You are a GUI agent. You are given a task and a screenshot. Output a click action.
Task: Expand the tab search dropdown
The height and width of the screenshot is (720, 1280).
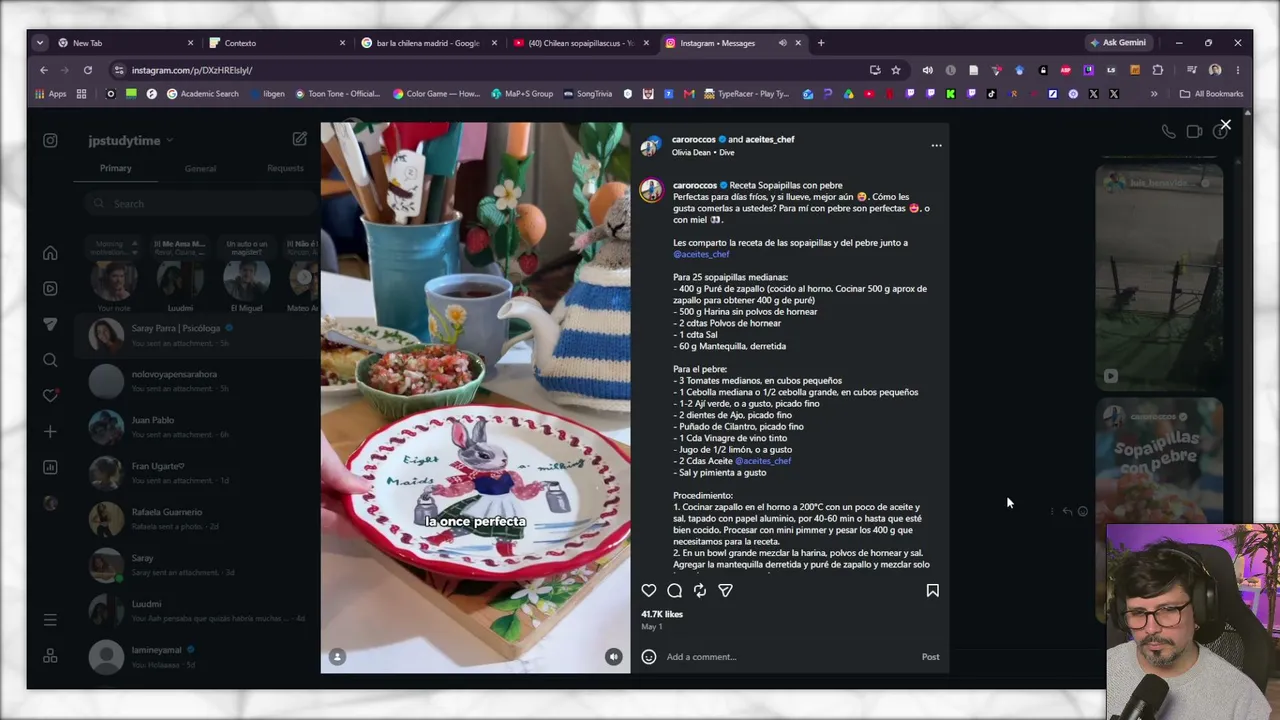pos(39,43)
